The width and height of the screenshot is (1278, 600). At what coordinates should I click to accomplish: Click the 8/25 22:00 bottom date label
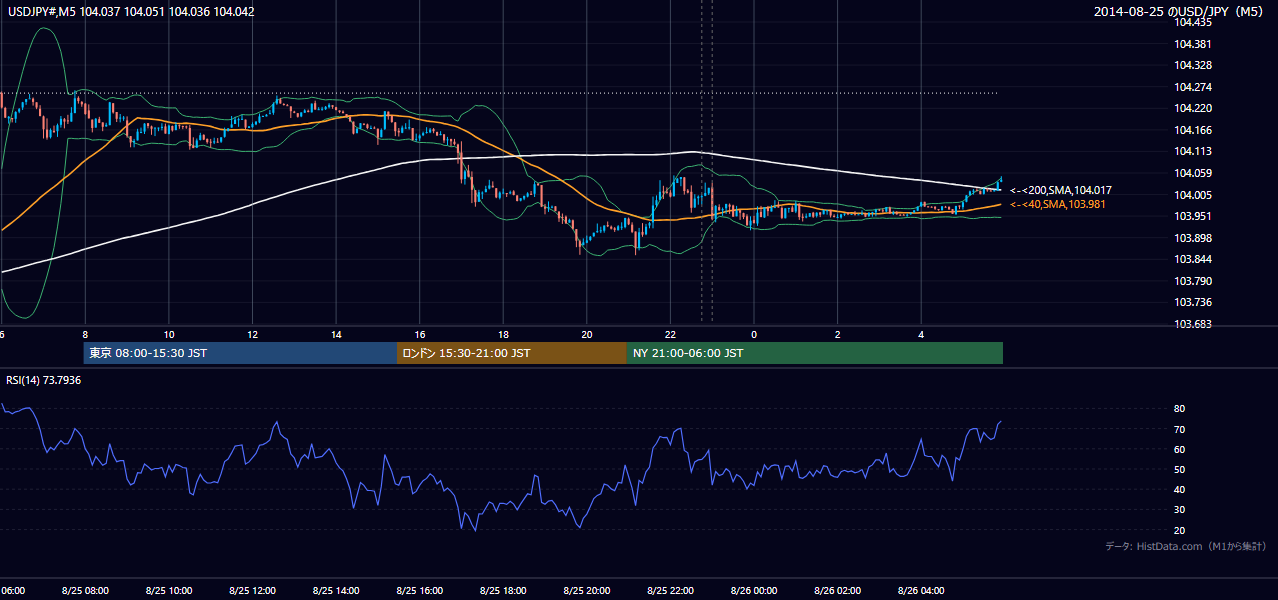[671, 591]
